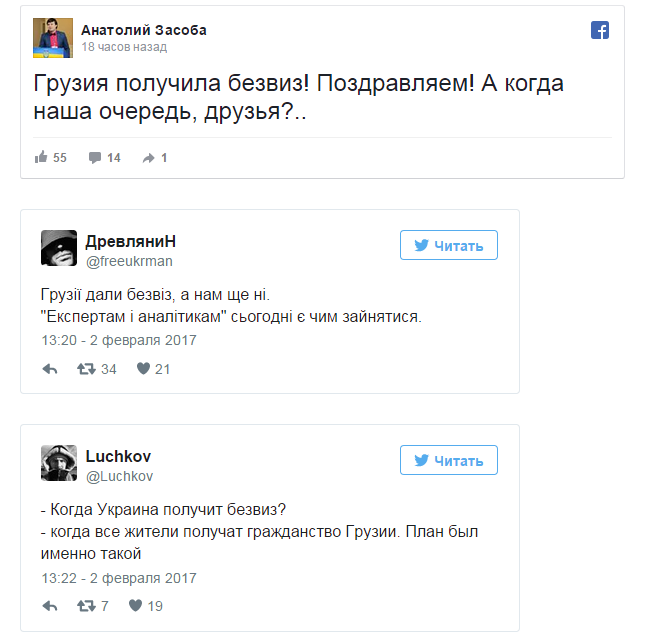Retweet ДревляниН's tweet
The image size is (655, 640).
(x=87, y=369)
